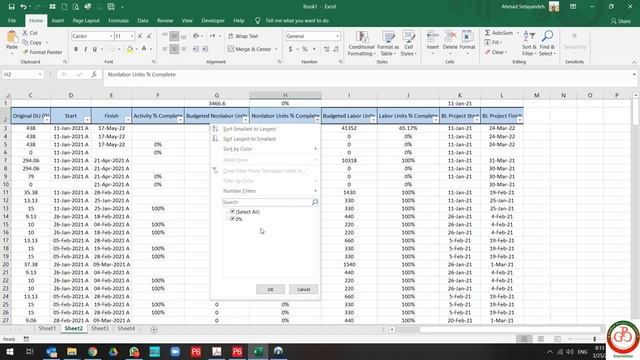
Task: Toggle Bold formatting
Action: click(76, 49)
